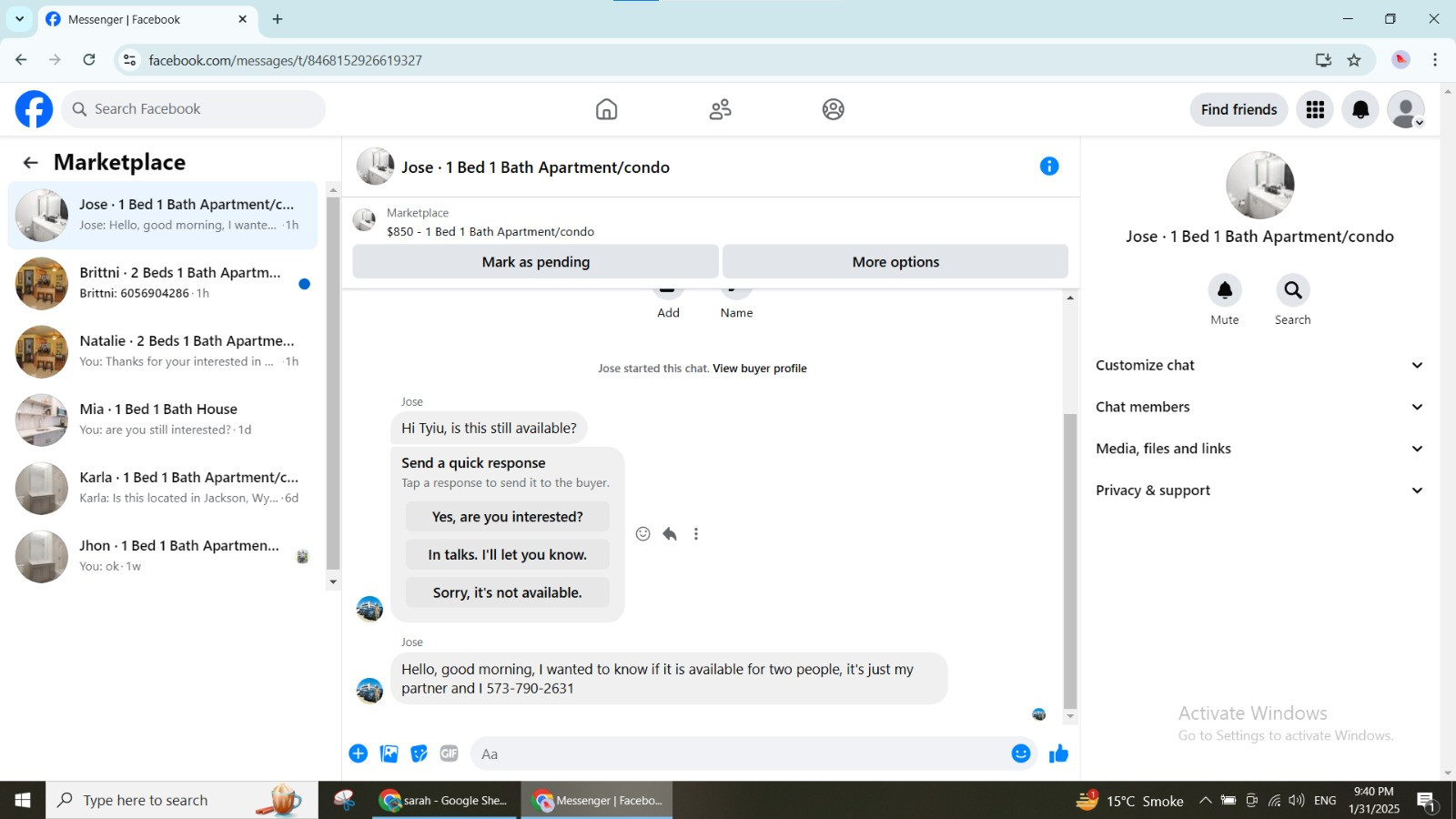The height and width of the screenshot is (819, 1456).
Task: Expand the Customize chat section
Action: 1259,365
